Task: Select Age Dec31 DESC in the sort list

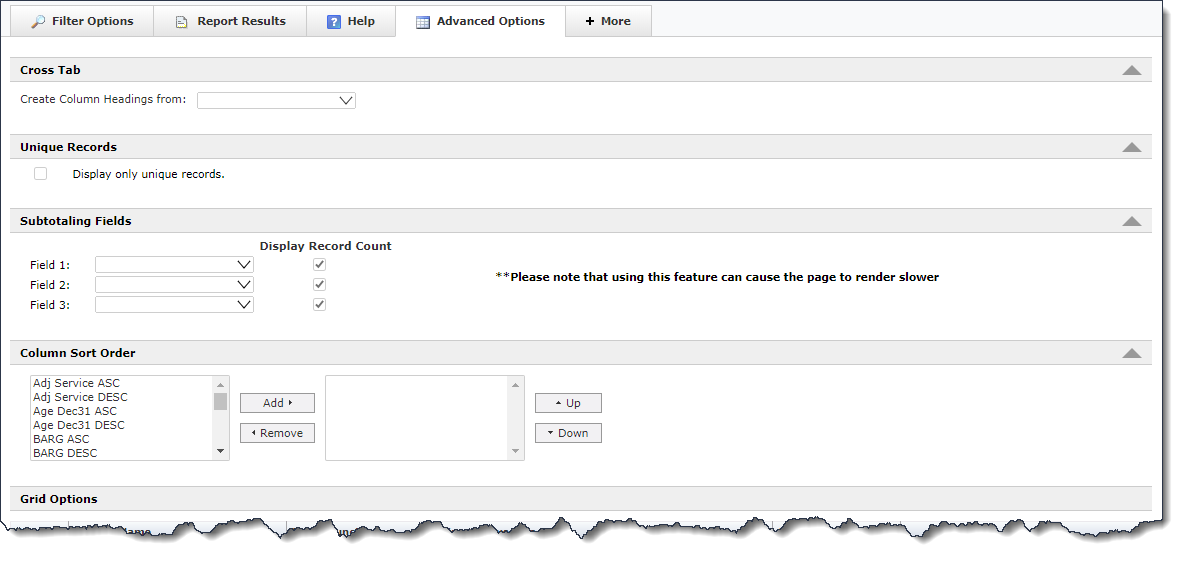Action: coord(79,425)
